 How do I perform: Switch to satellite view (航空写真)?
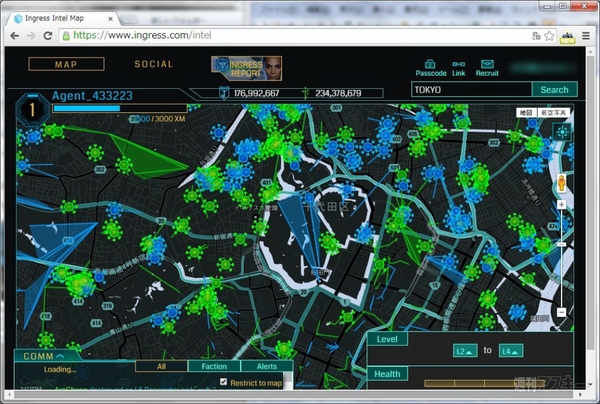[554, 112]
